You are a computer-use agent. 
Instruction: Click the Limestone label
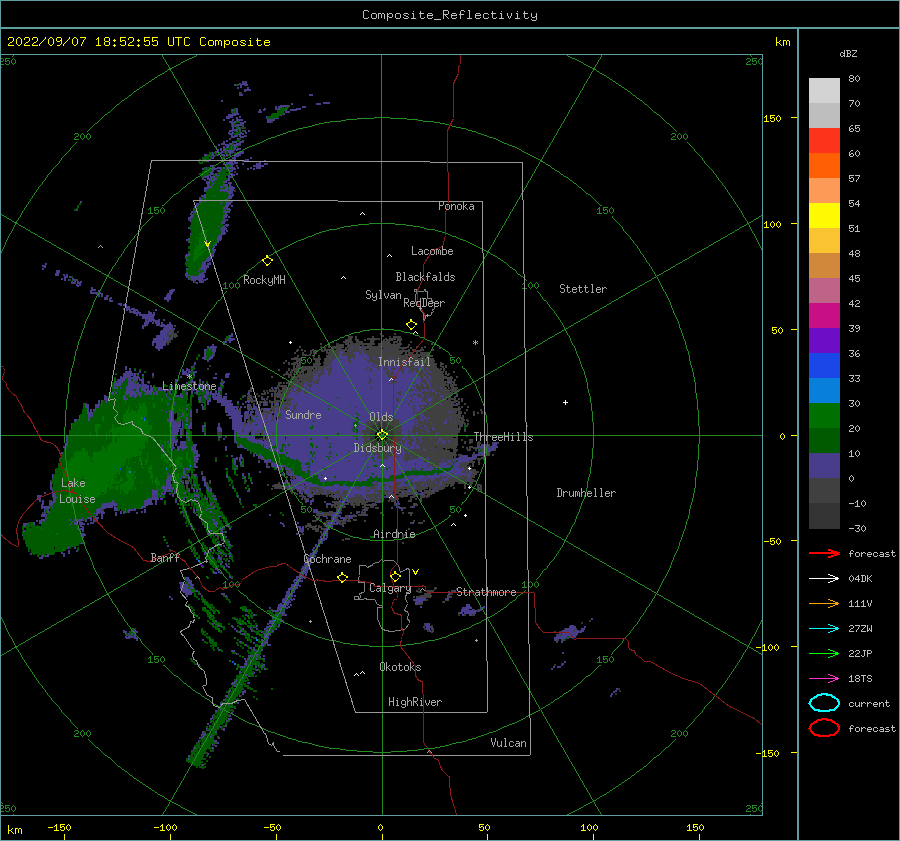(x=189, y=386)
